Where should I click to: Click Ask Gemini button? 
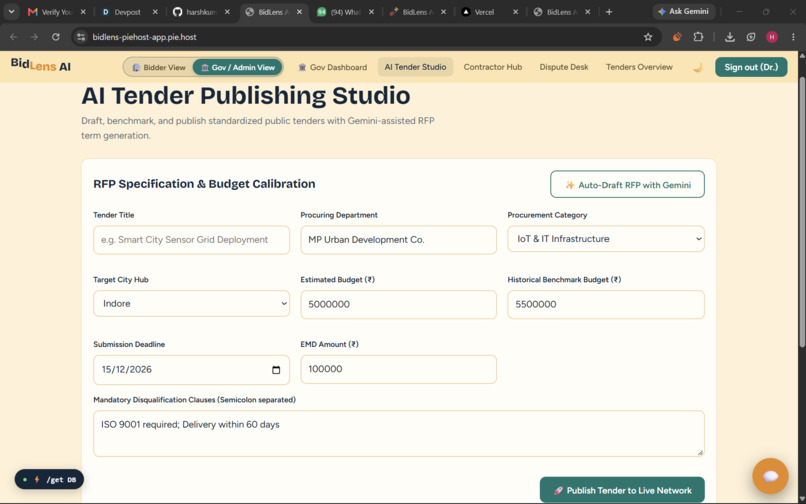click(684, 11)
